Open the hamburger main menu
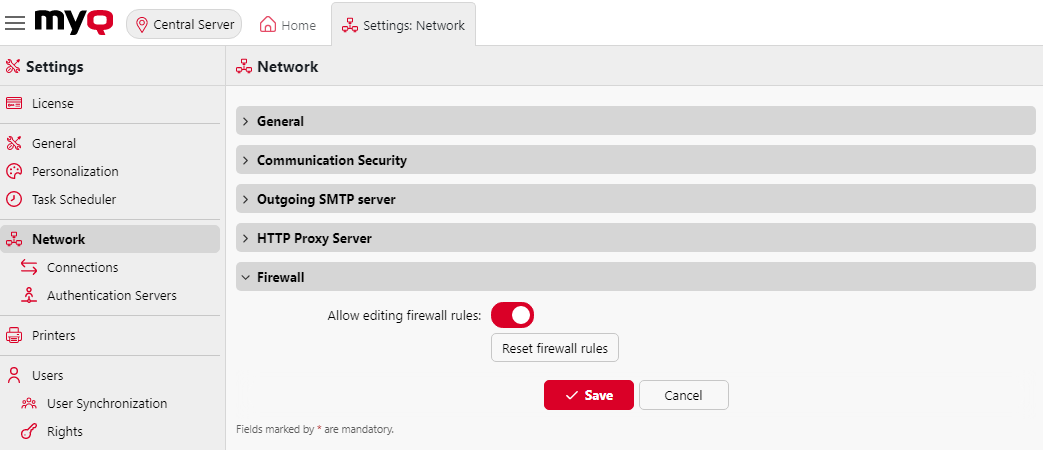This screenshot has width=1043, height=450. coord(15,24)
